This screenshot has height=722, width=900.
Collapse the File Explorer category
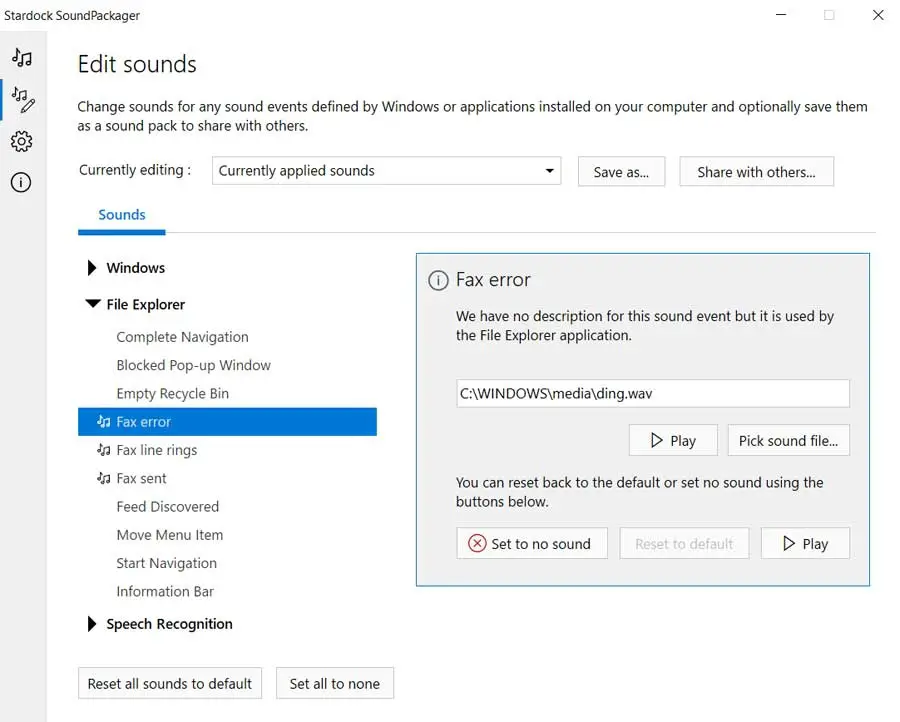(93, 304)
